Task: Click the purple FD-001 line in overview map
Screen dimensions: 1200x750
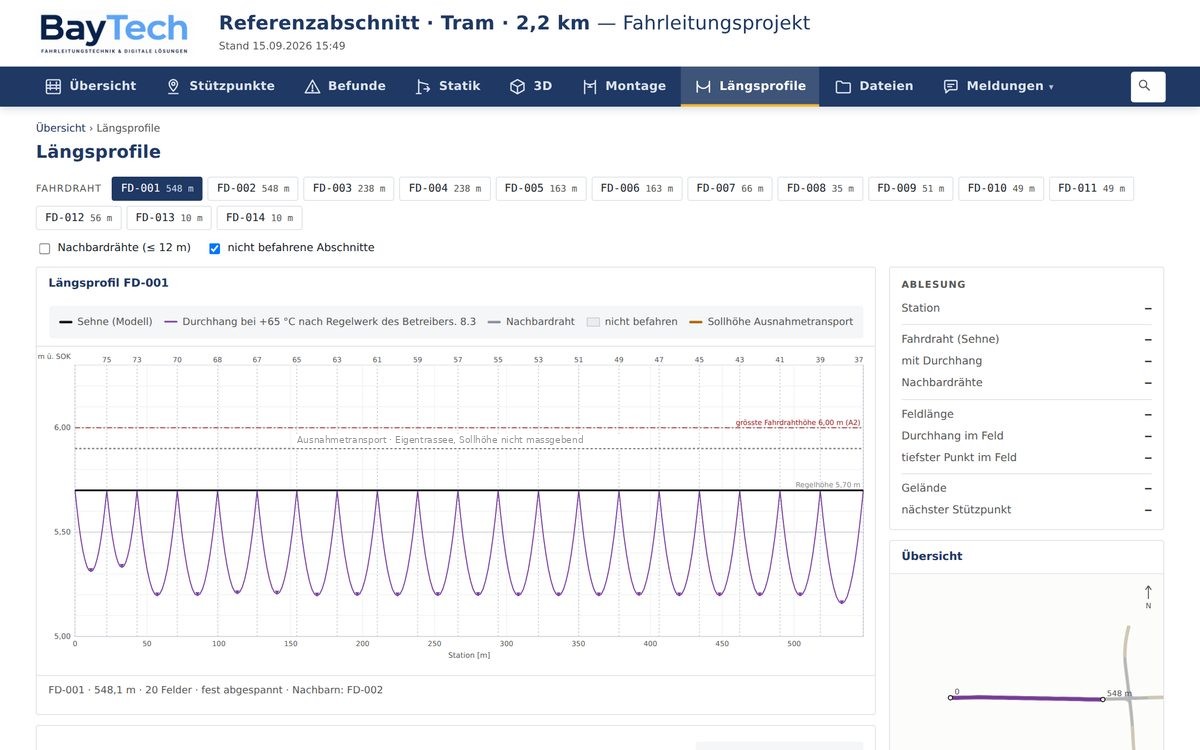Action: (1026, 698)
